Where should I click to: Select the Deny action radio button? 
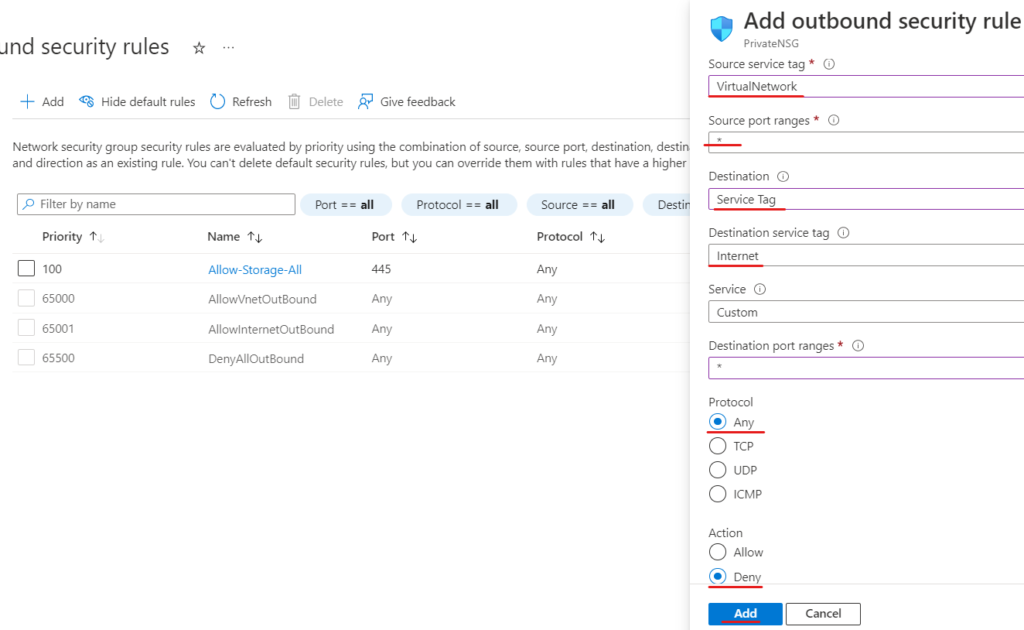pyautogui.click(x=717, y=576)
